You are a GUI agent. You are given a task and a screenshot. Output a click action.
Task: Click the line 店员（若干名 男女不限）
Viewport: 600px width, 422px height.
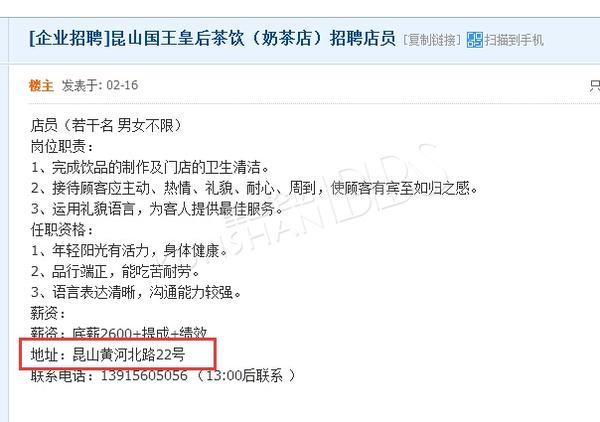(106, 125)
